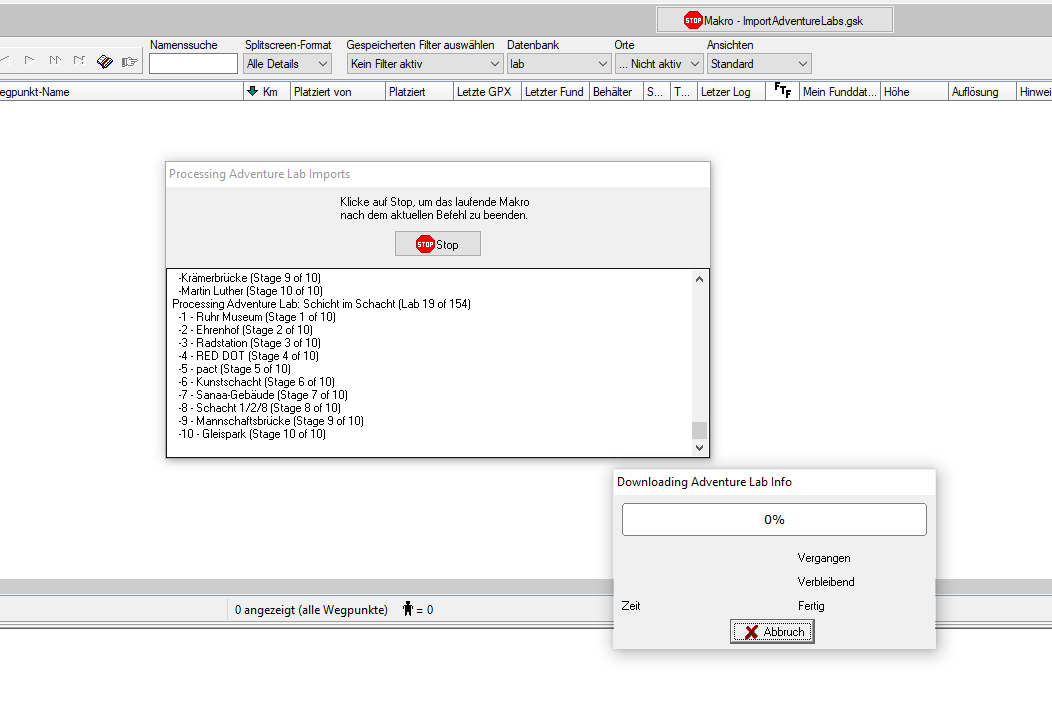Click log line '2 - Ehrenhof'
The width and height of the screenshot is (1052, 701).
[x=246, y=330]
